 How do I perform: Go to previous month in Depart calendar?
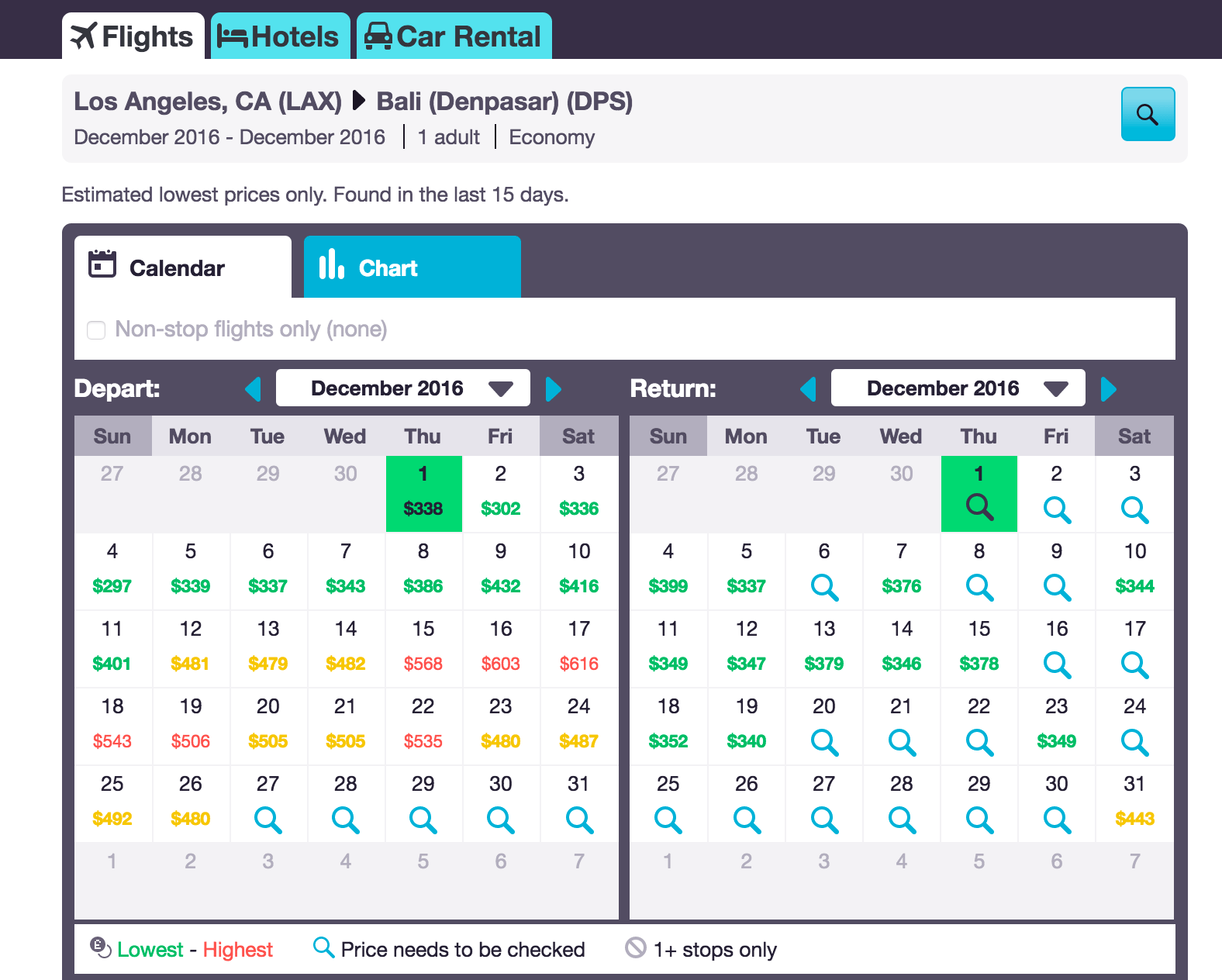[x=253, y=388]
